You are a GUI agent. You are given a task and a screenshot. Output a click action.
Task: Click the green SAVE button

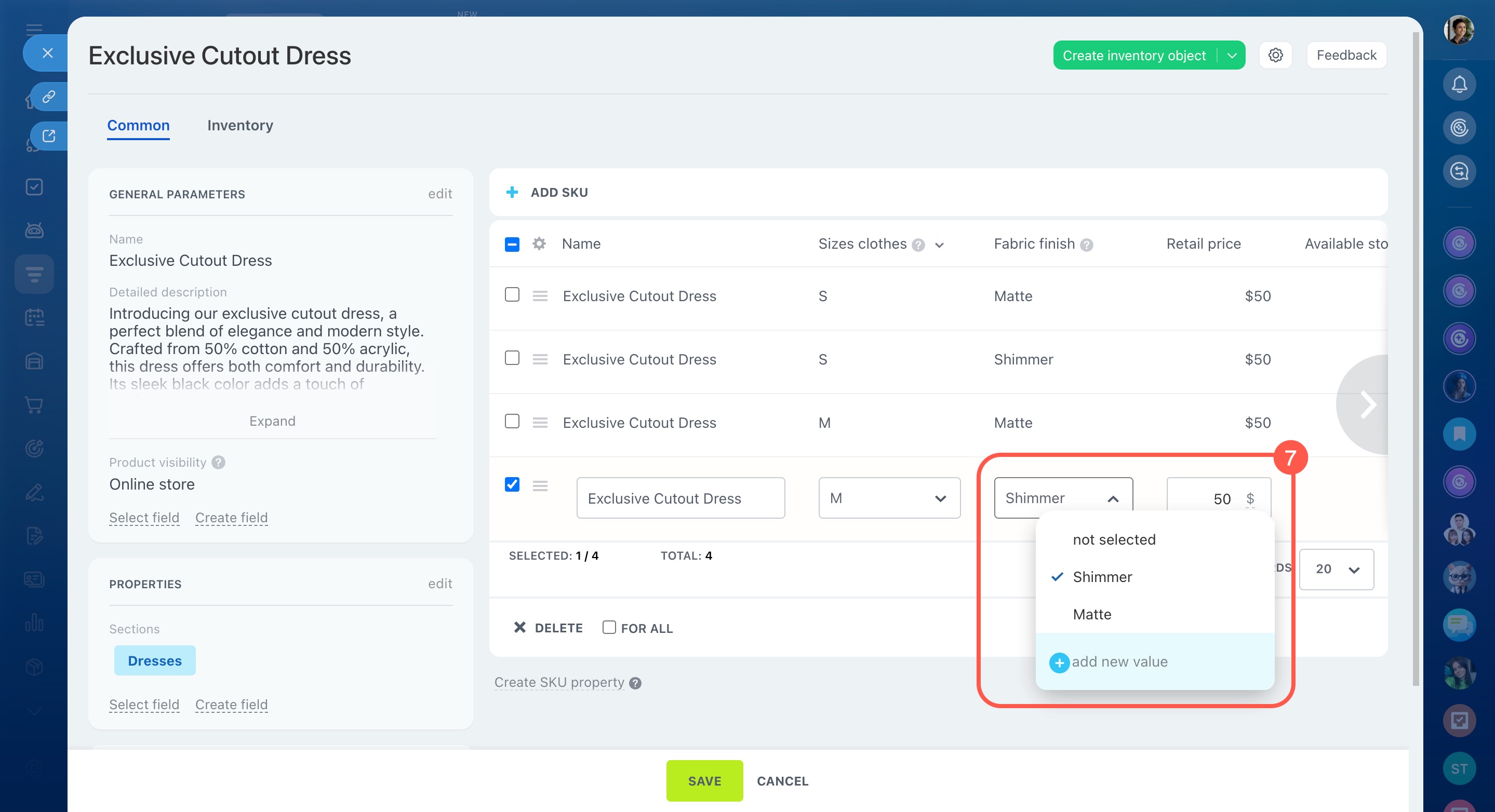pyautogui.click(x=704, y=781)
